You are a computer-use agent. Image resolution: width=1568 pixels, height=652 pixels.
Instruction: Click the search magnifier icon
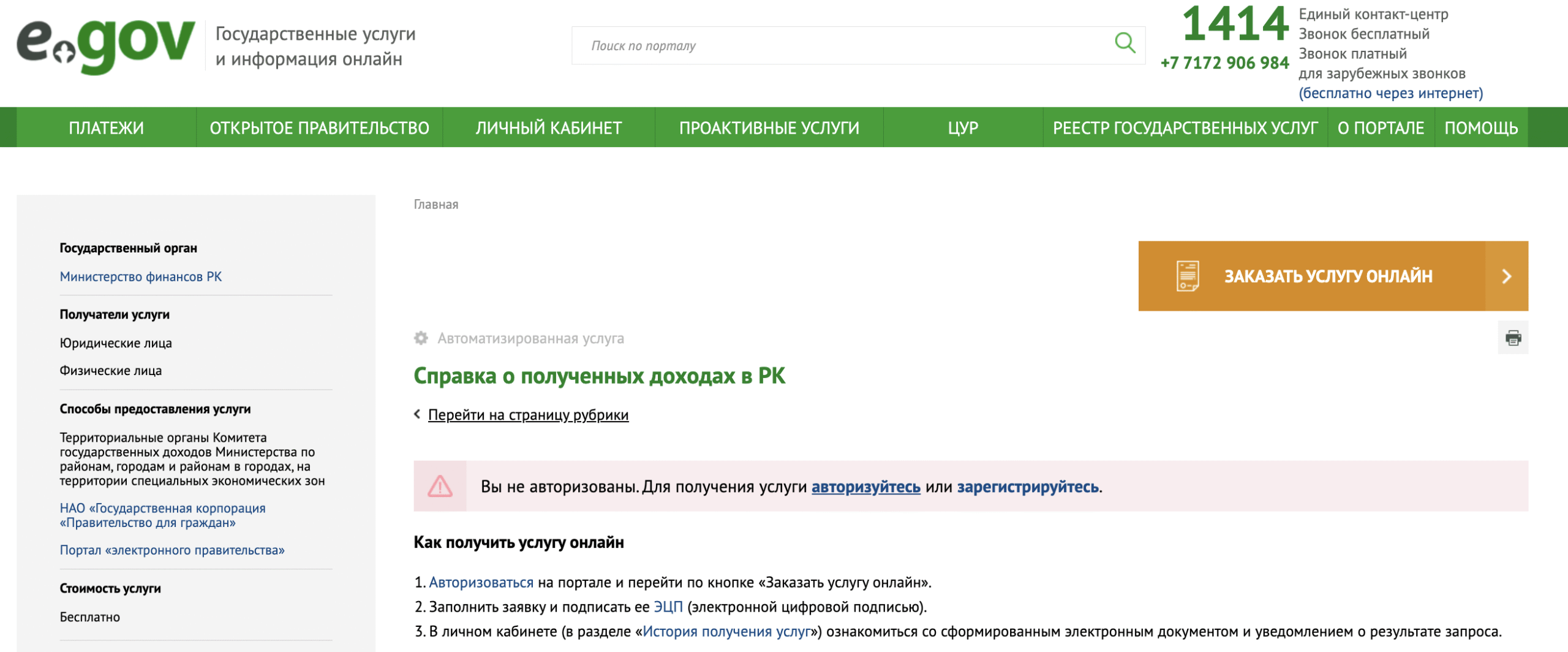pos(1125,44)
